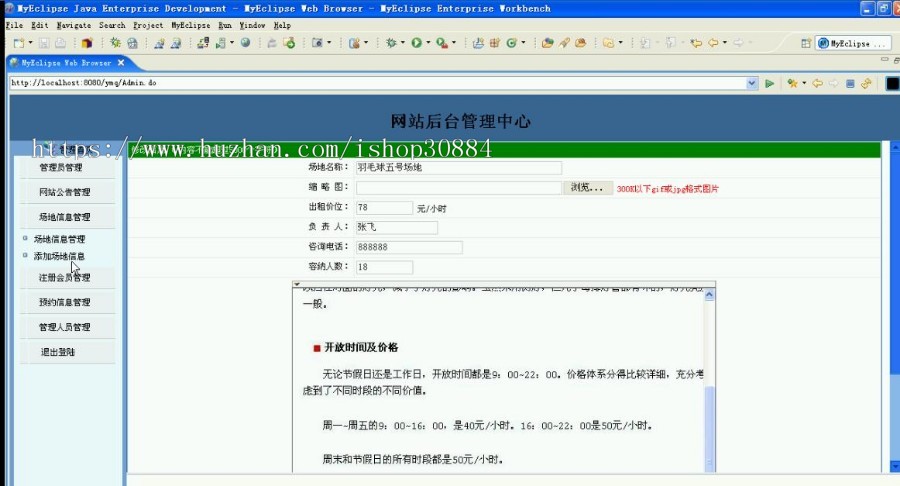Click the bulleted 添加场地信息 sidebar link
The height and width of the screenshot is (486, 900).
(59, 256)
